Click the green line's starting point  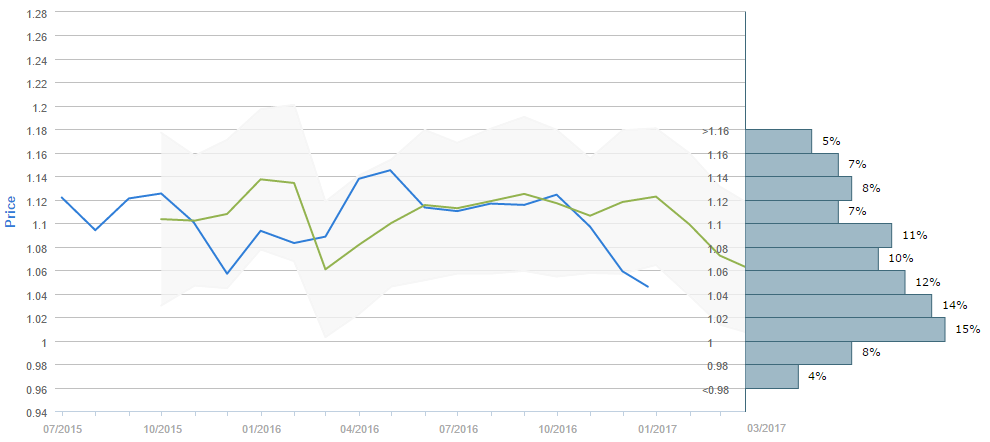pyautogui.click(x=161, y=218)
